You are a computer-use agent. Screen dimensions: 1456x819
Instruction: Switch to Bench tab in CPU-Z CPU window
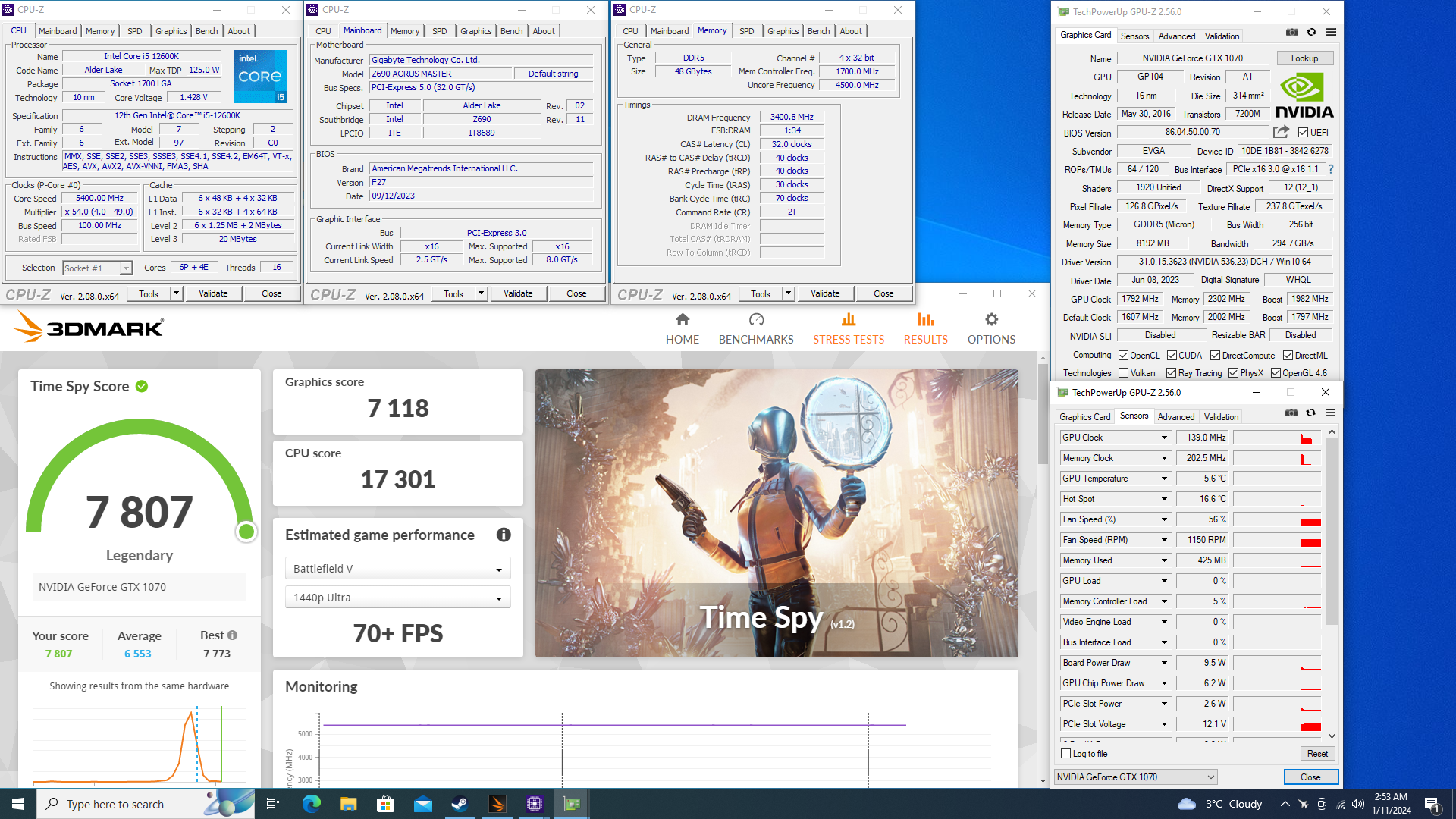[x=206, y=31]
